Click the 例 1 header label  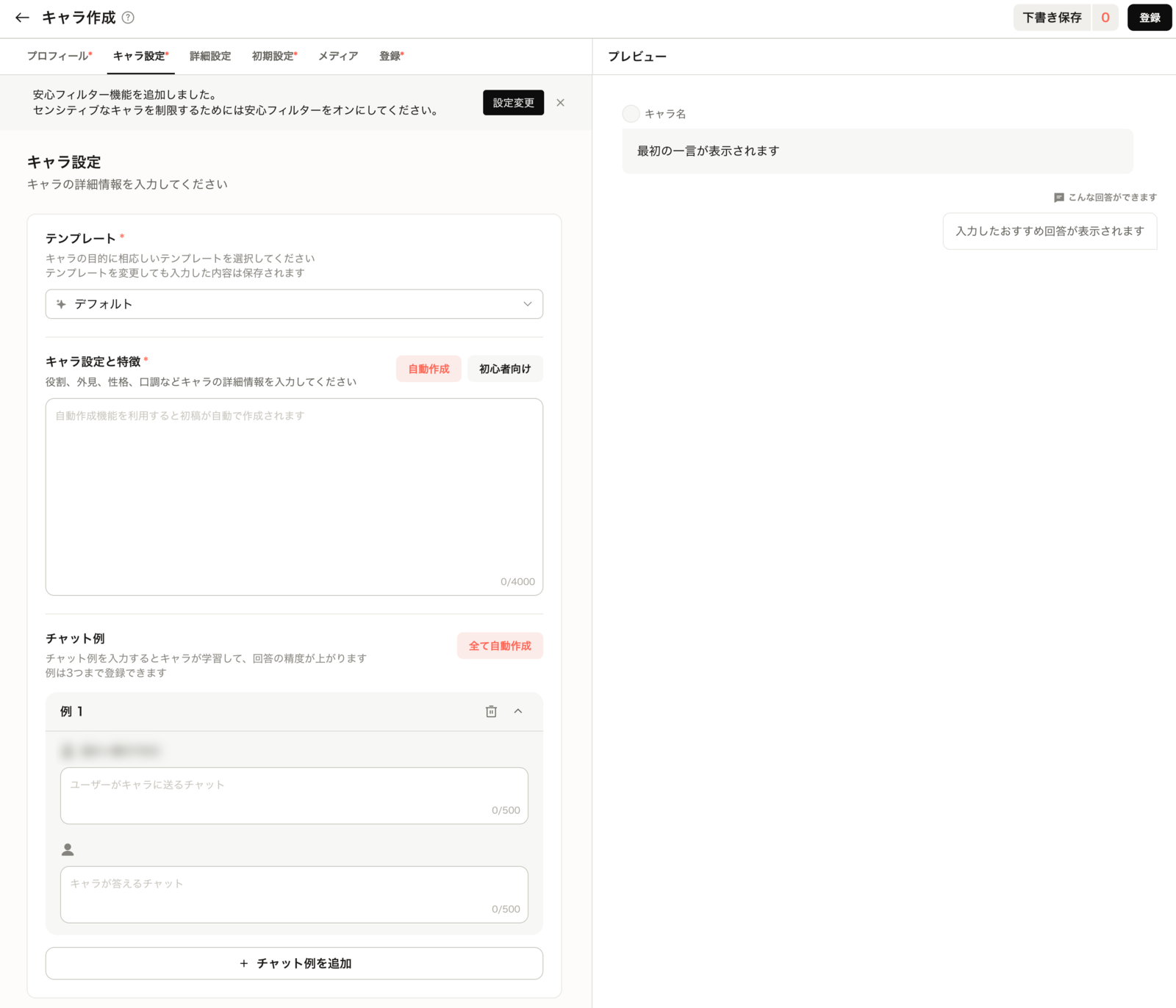click(x=71, y=711)
